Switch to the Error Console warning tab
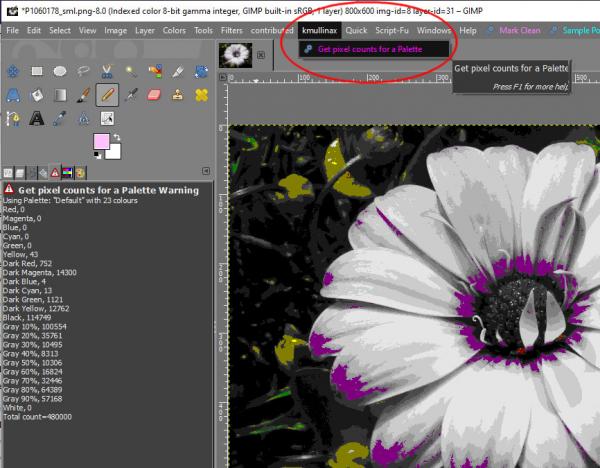600x468 pixels. pyautogui.click(x=55, y=173)
